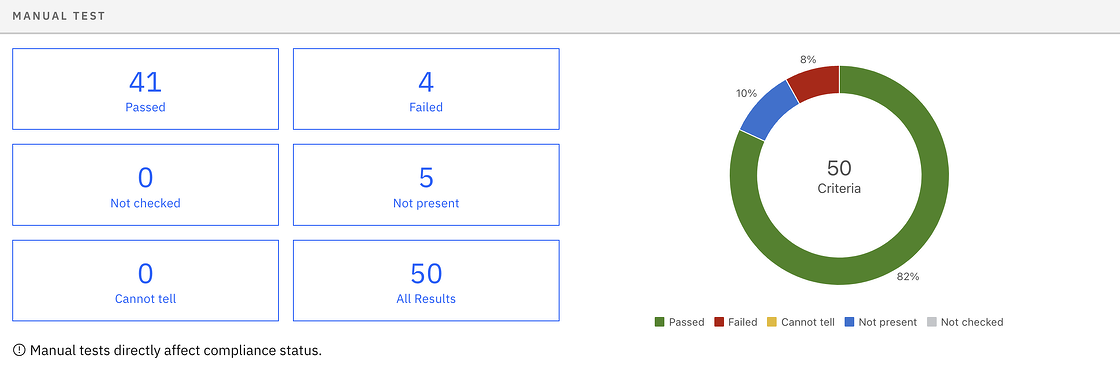Click the MANUAL TEST section header
Image resolution: width=1120 pixels, height=370 pixels.
(x=59, y=16)
